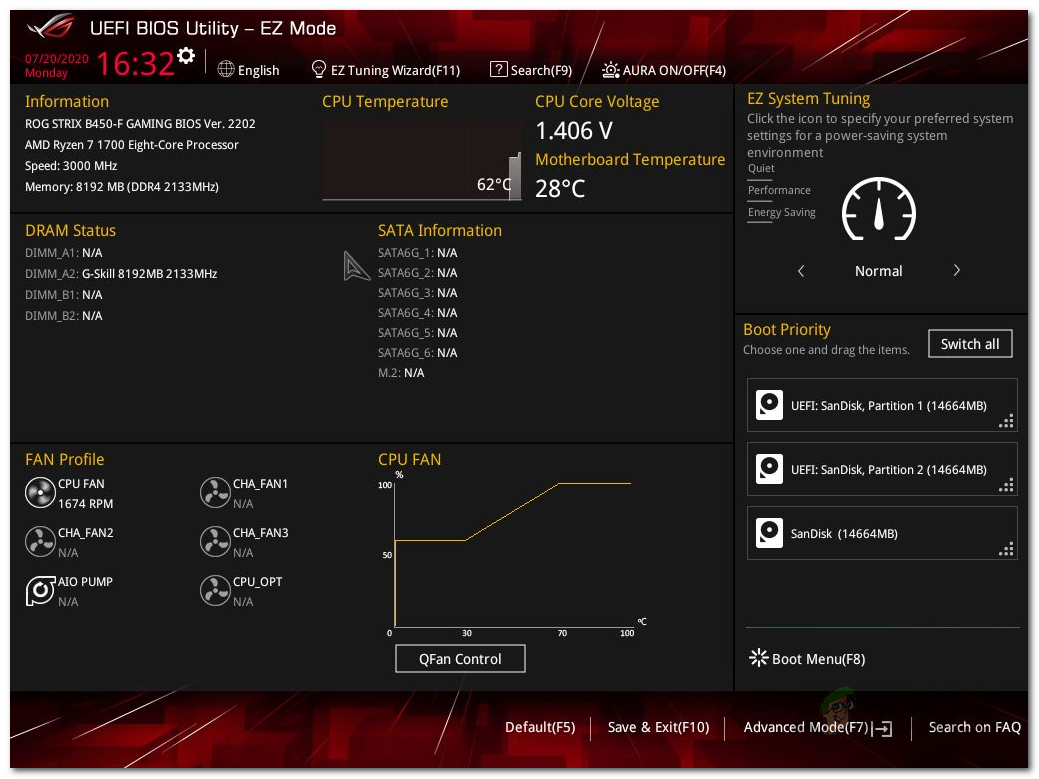
Task: Select next system tuning mode arrow
Action: click(956, 270)
